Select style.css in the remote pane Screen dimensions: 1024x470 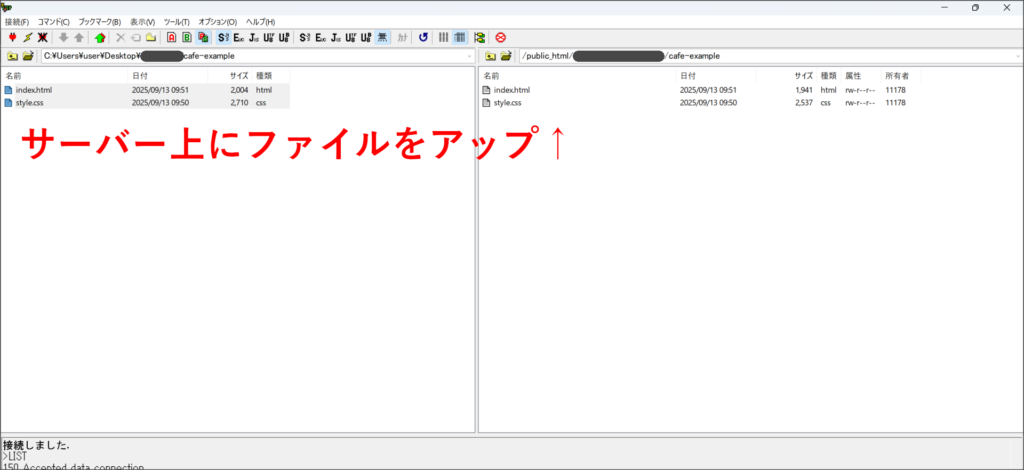(507, 102)
